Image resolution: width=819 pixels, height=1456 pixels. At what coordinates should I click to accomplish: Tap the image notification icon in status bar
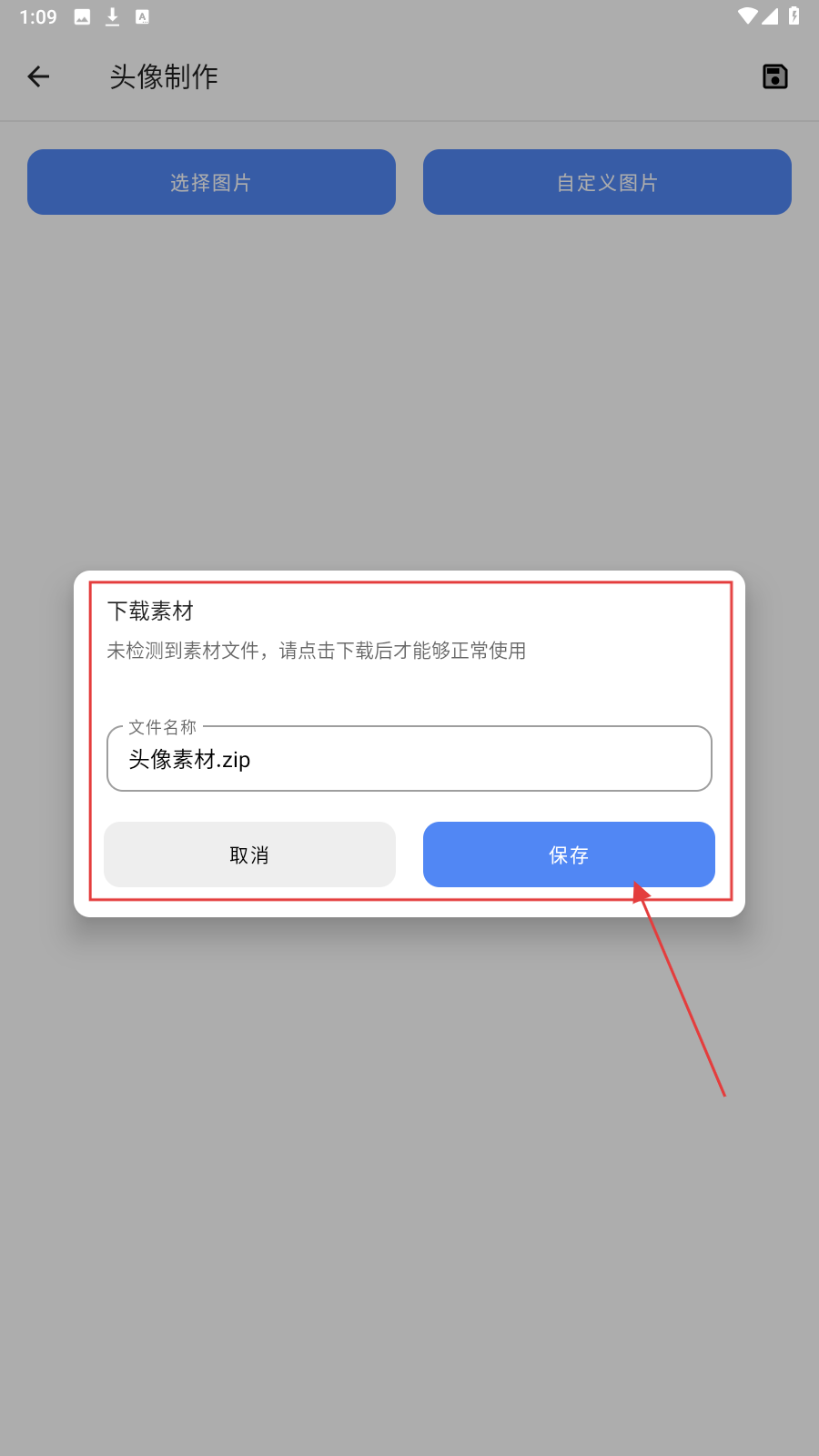point(82,16)
